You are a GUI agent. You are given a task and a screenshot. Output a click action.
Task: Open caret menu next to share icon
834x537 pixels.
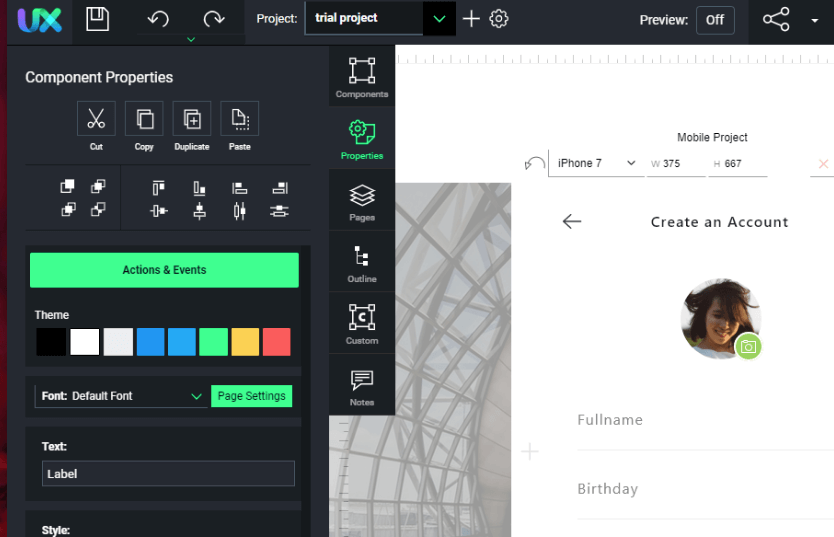tap(814, 21)
